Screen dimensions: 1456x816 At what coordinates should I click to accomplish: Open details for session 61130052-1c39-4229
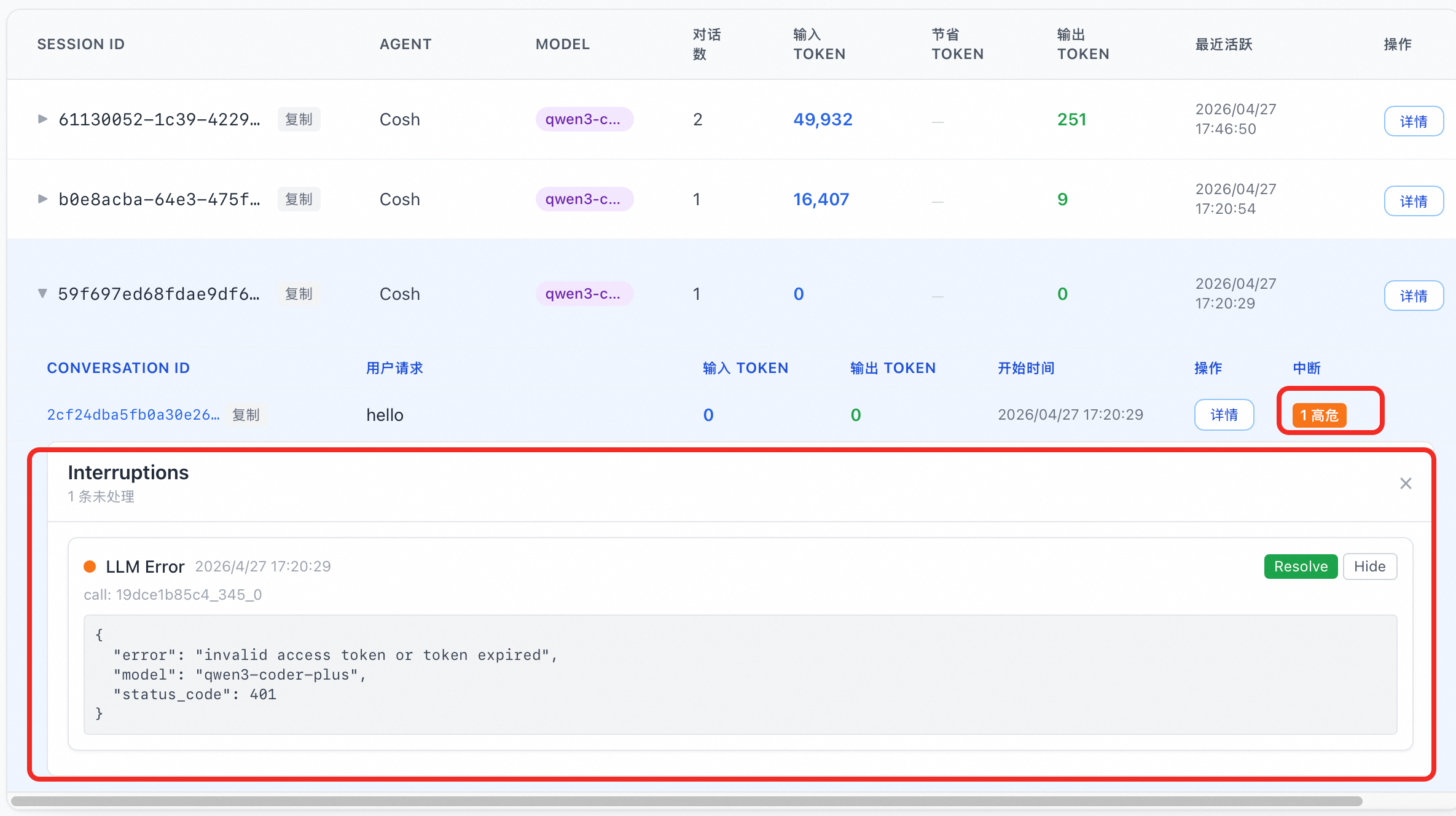[x=1414, y=121]
